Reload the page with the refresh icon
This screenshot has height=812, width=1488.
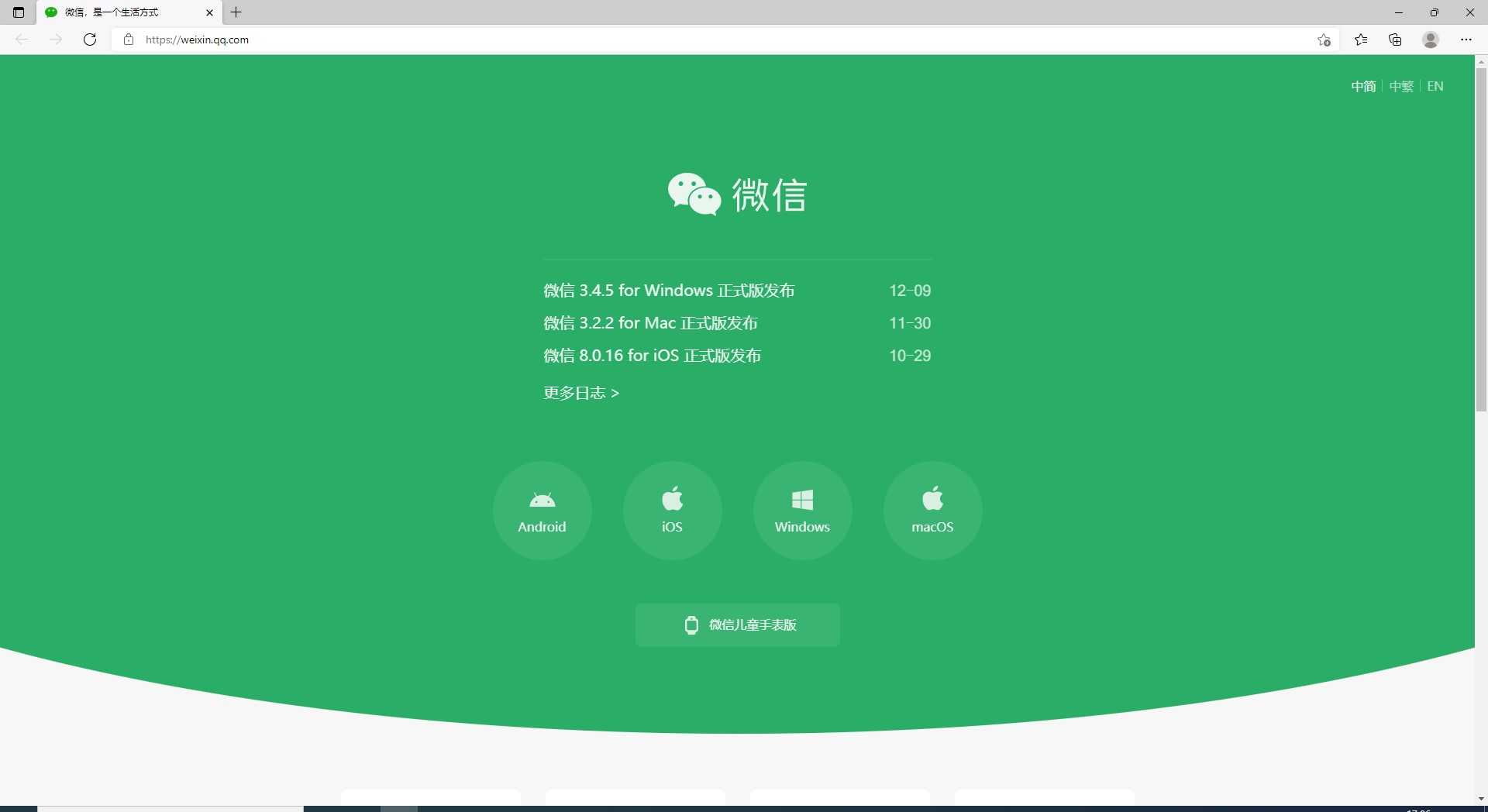90,40
